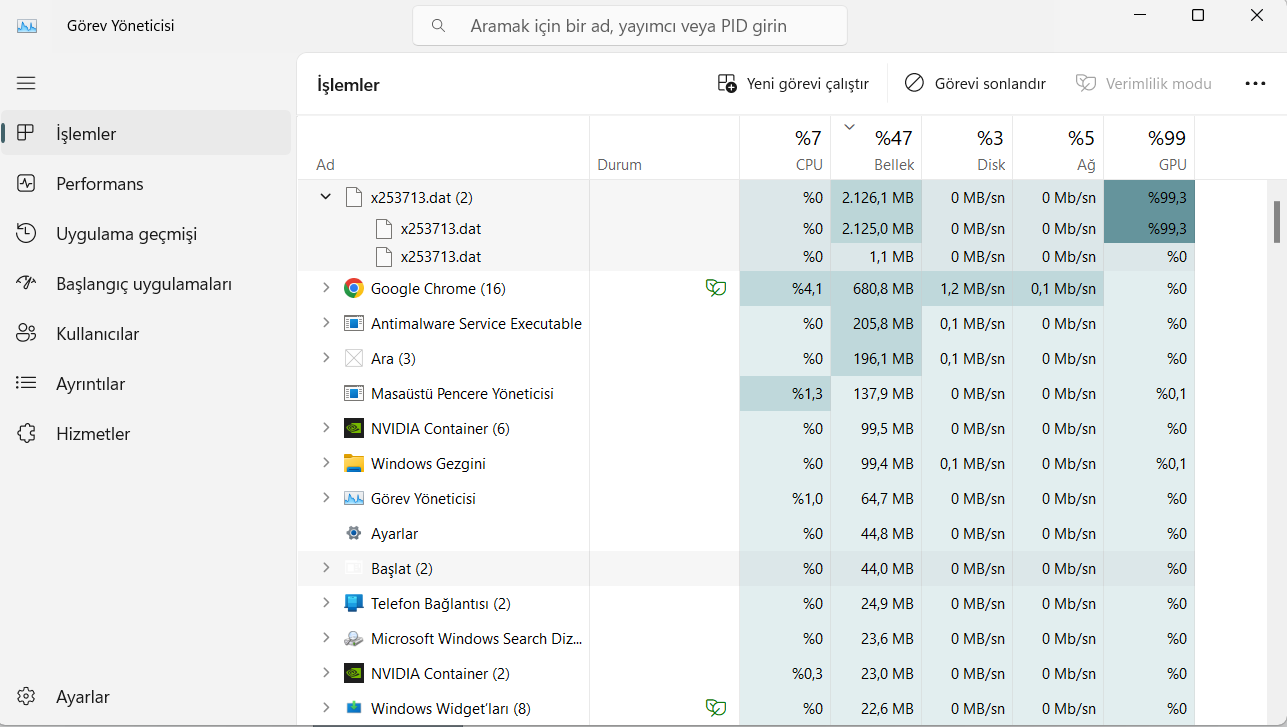The height and width of the screenshot is (727, 1287).
Task: Click the Microsoft Windows Search process icon
Action: 353,639
